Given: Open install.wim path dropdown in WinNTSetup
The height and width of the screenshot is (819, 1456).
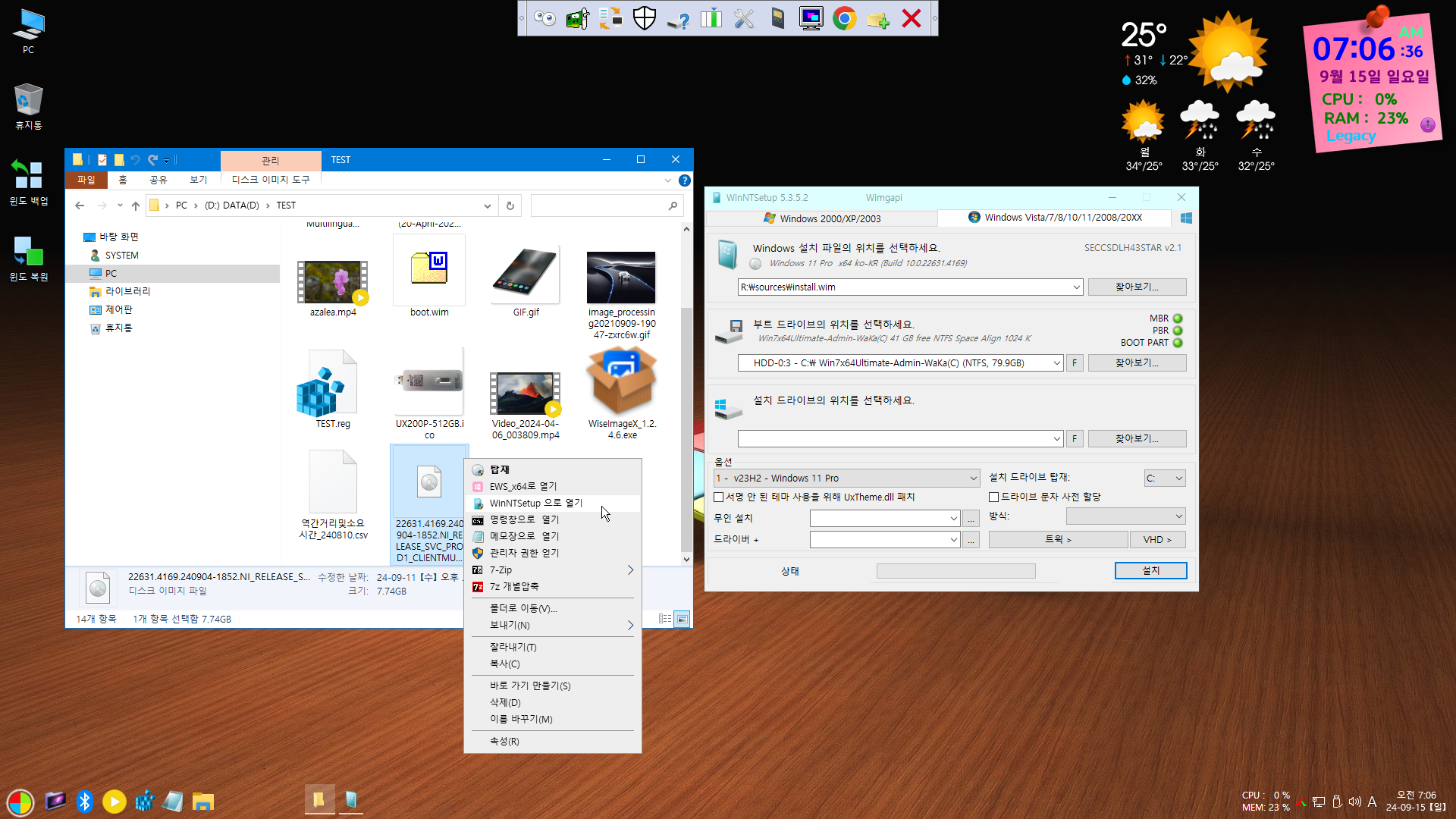Looking at the screenshot, I should pyautogui.click(x=1076, y=287).
